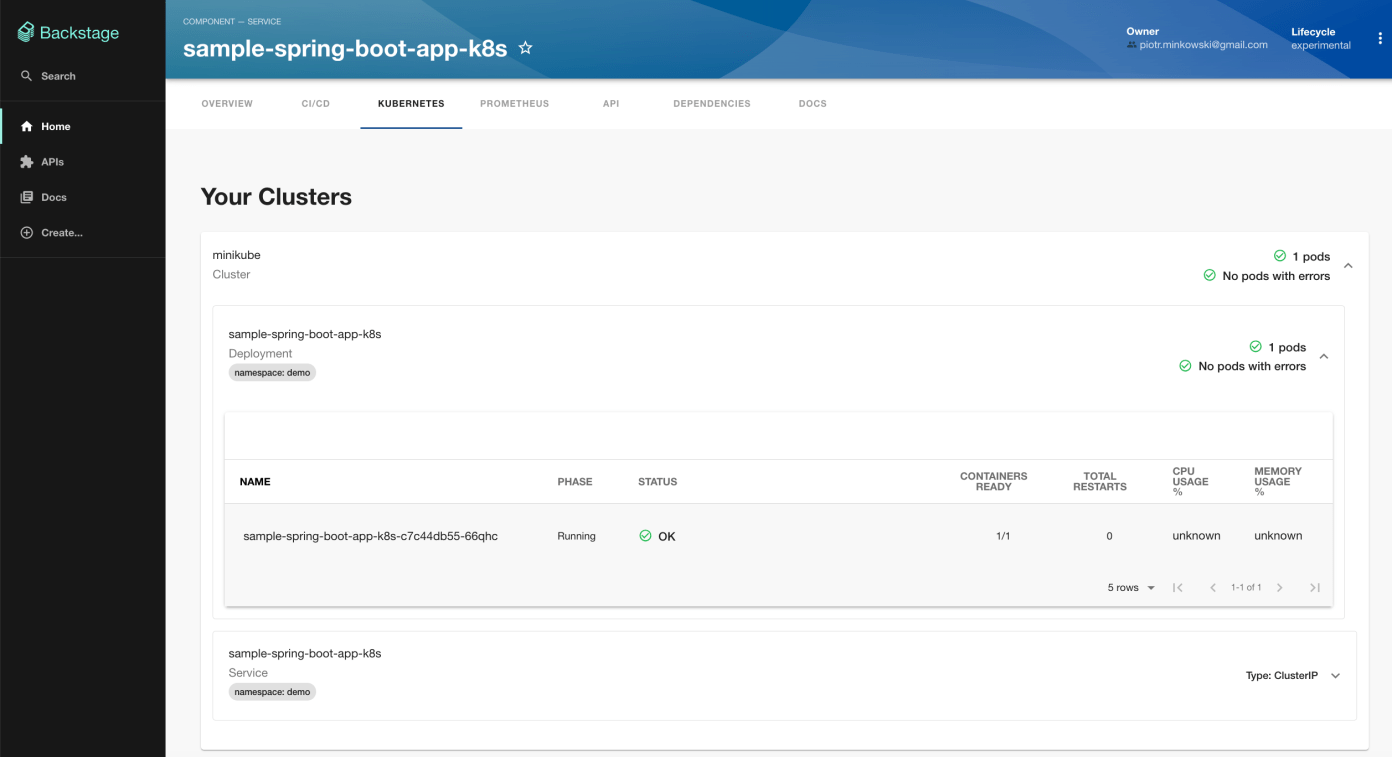The image size is (1392, 757).
Task: Click memory usage unknown value
Action: click(x=1278, y=536)
